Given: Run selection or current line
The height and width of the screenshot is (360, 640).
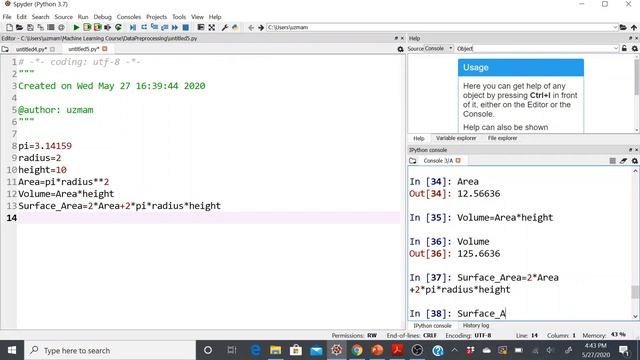Looking at the screenshot, I should (x=108, y=27).
